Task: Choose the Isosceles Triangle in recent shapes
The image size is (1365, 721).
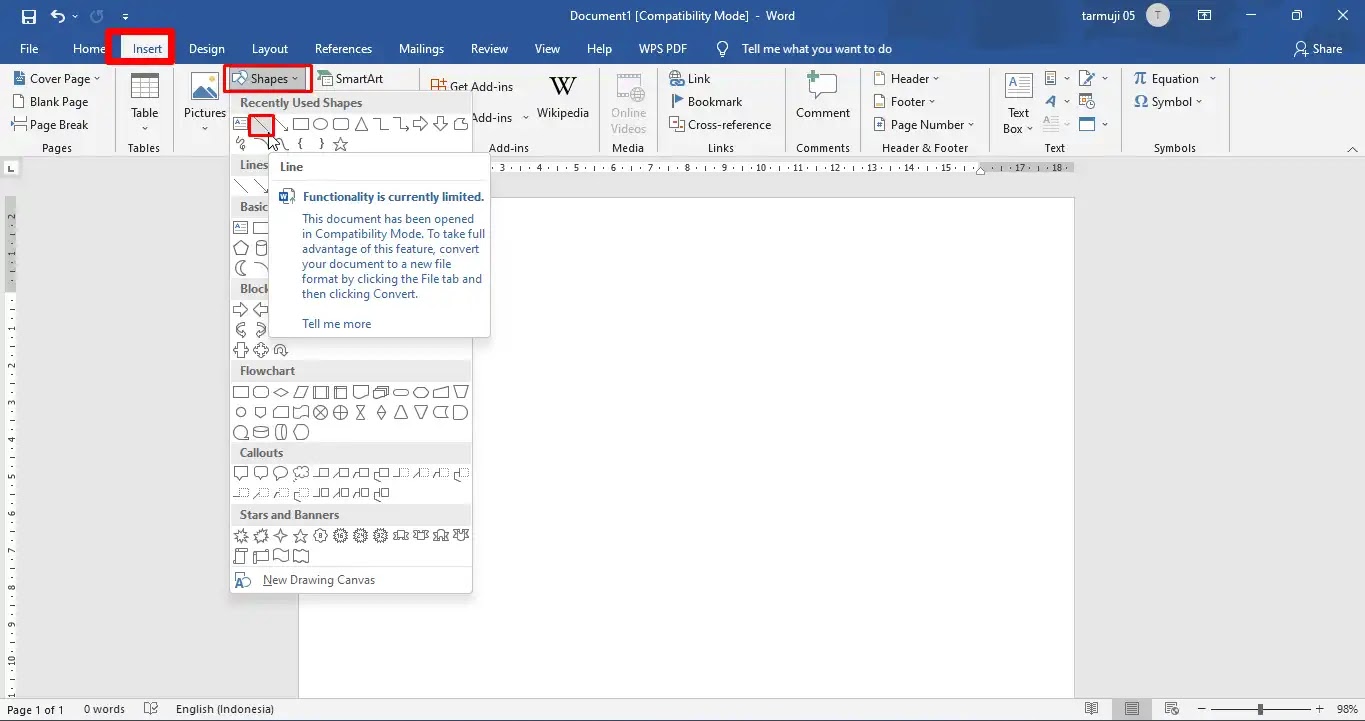Action: tap(361, 124)
